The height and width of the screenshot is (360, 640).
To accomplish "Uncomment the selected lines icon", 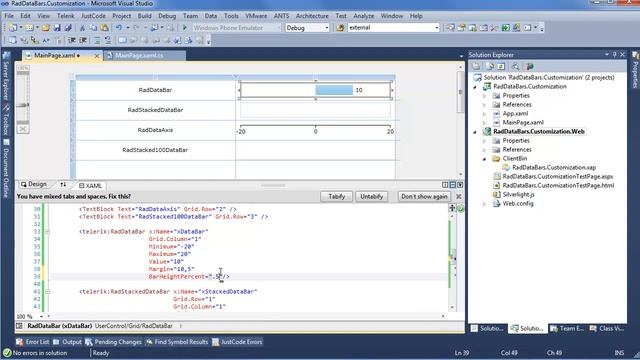I will tap(108, 40).
